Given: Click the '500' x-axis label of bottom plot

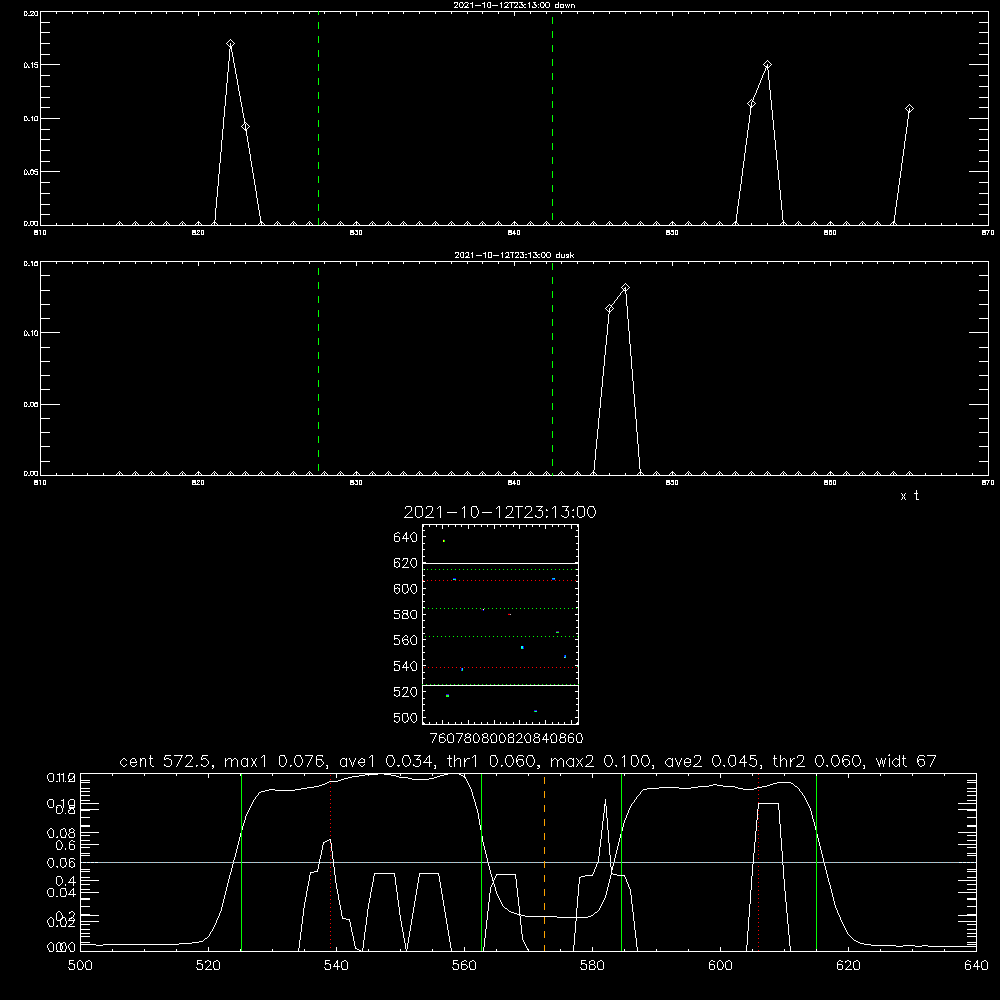Looking at the screenshot, I should pos(80,966).
